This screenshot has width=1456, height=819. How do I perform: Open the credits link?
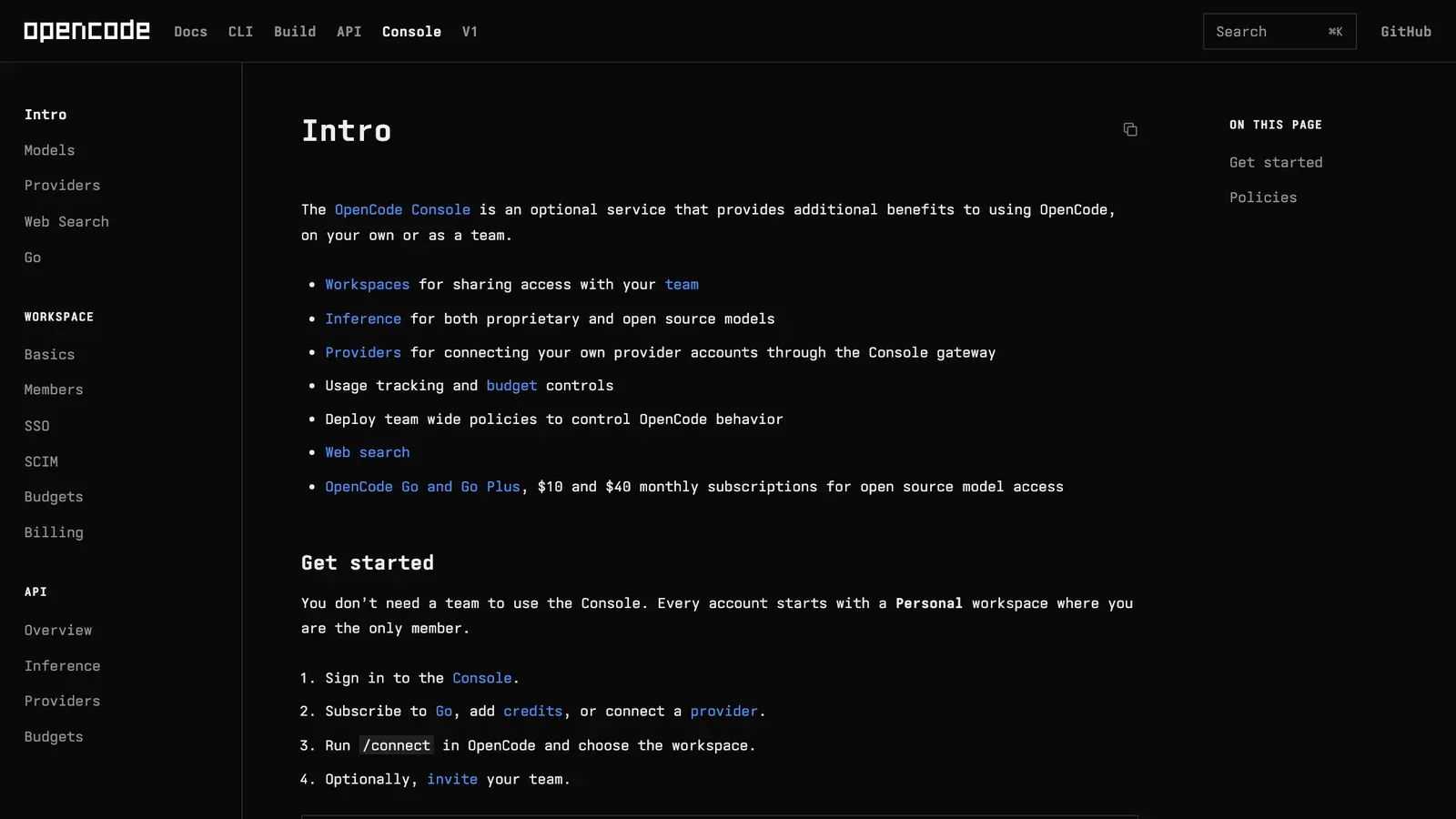coord(533,712)
